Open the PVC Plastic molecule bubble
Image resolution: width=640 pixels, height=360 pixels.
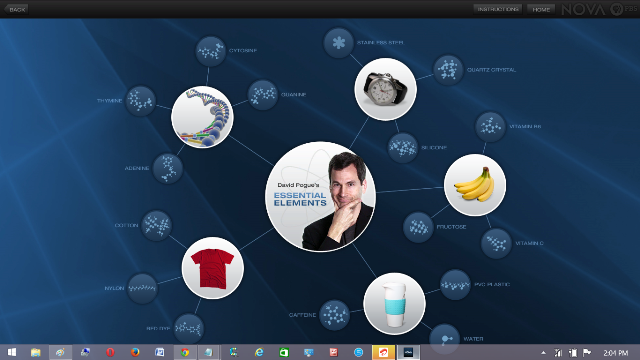(x=455, y=284)
